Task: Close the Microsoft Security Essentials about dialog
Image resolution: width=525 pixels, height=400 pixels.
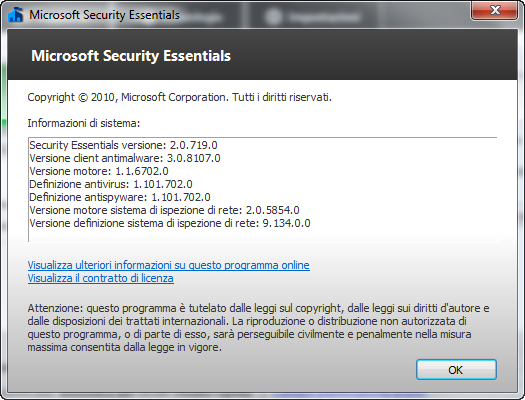Action: click(494, 10)
